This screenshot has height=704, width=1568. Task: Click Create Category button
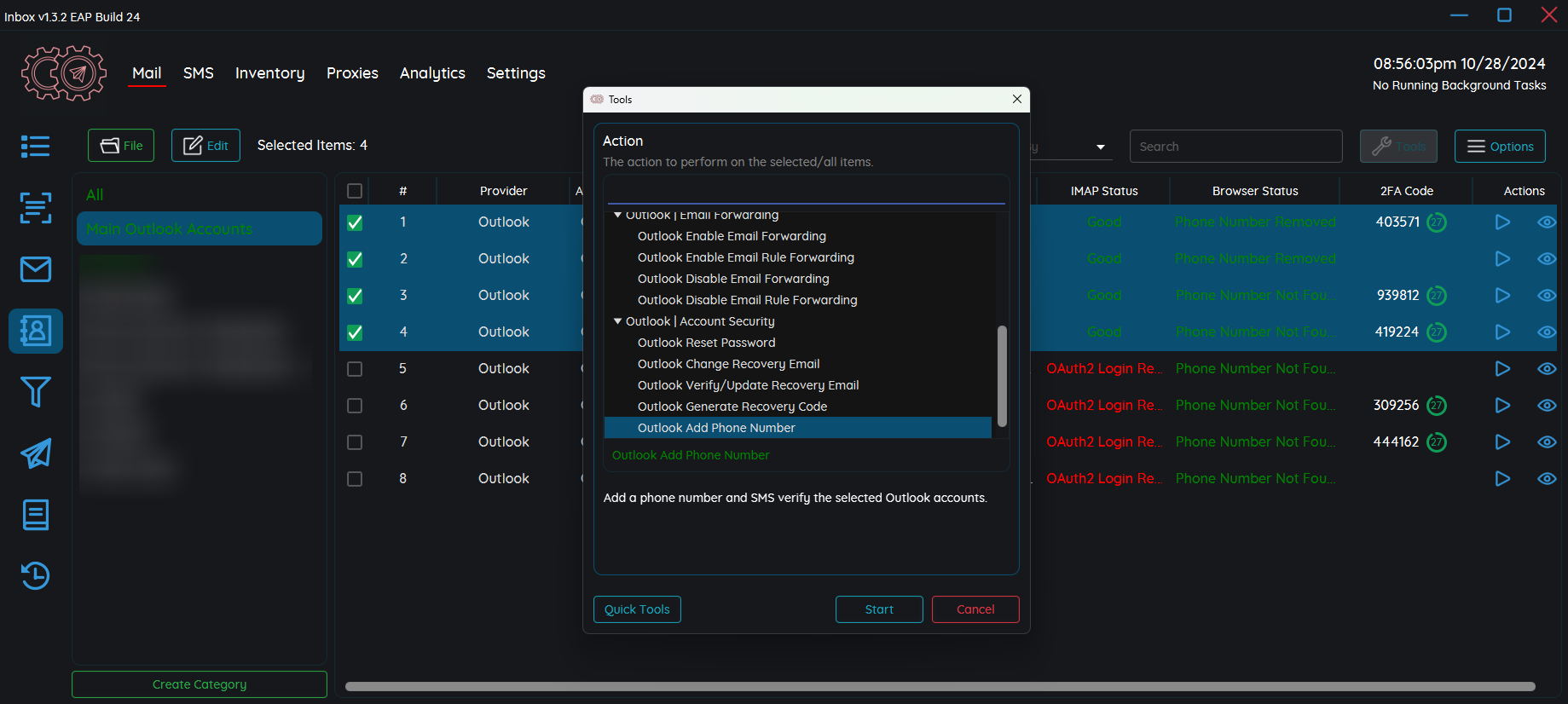tap(200, 684)
